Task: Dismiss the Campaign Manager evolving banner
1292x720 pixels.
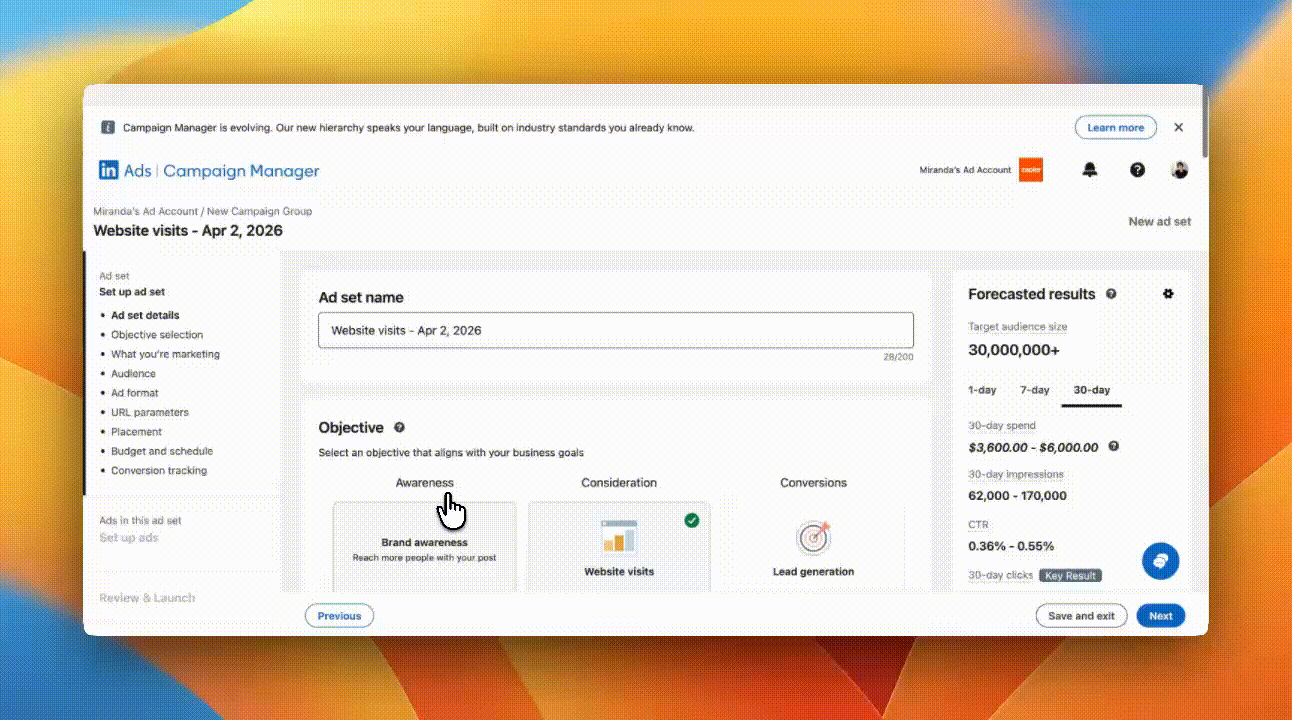Action: click(1178, 128)
